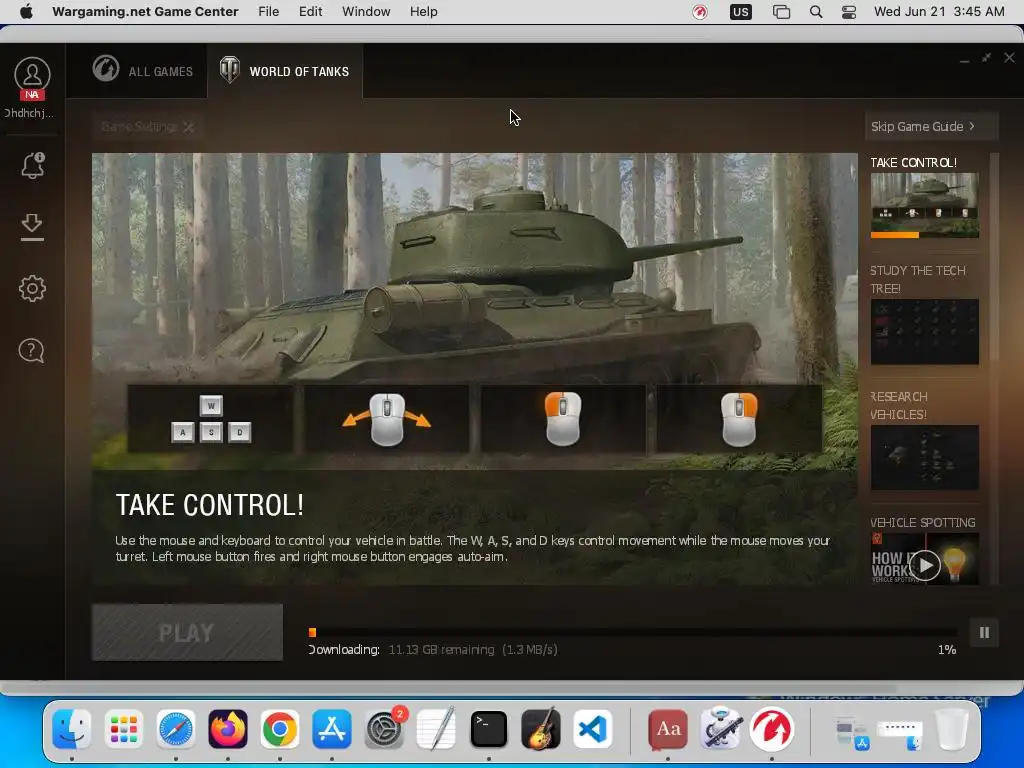Screen dimensions: 1024x768
Task: Click the disabled PLAY button
Action: [x=187, y=632]
